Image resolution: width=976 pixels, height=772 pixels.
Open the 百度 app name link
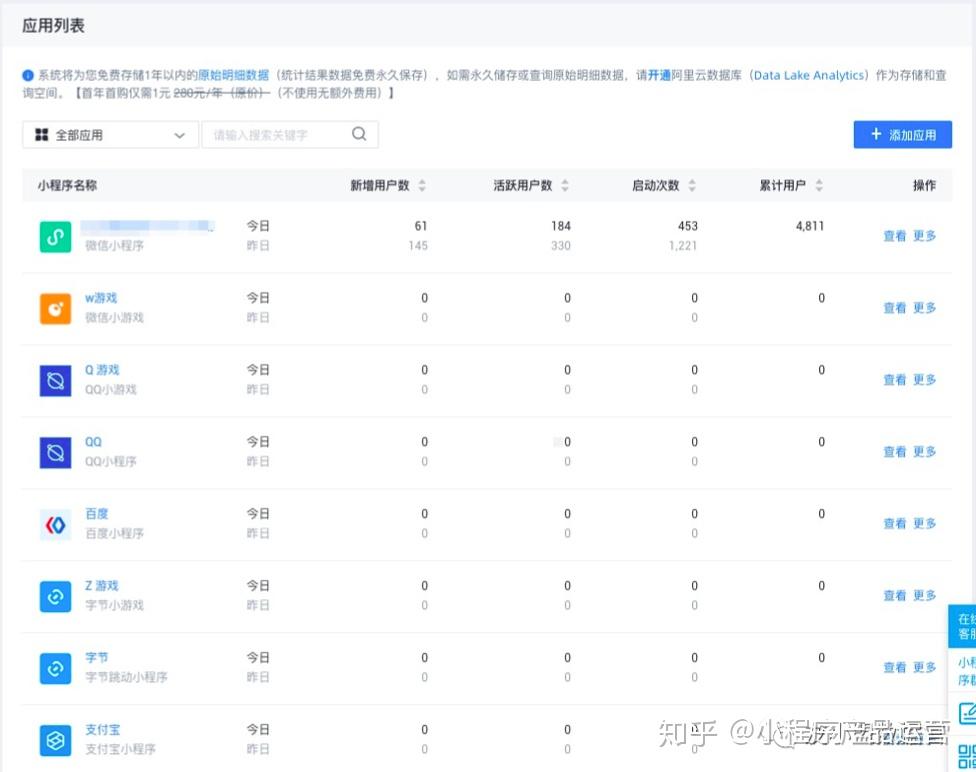click(96, 514)
